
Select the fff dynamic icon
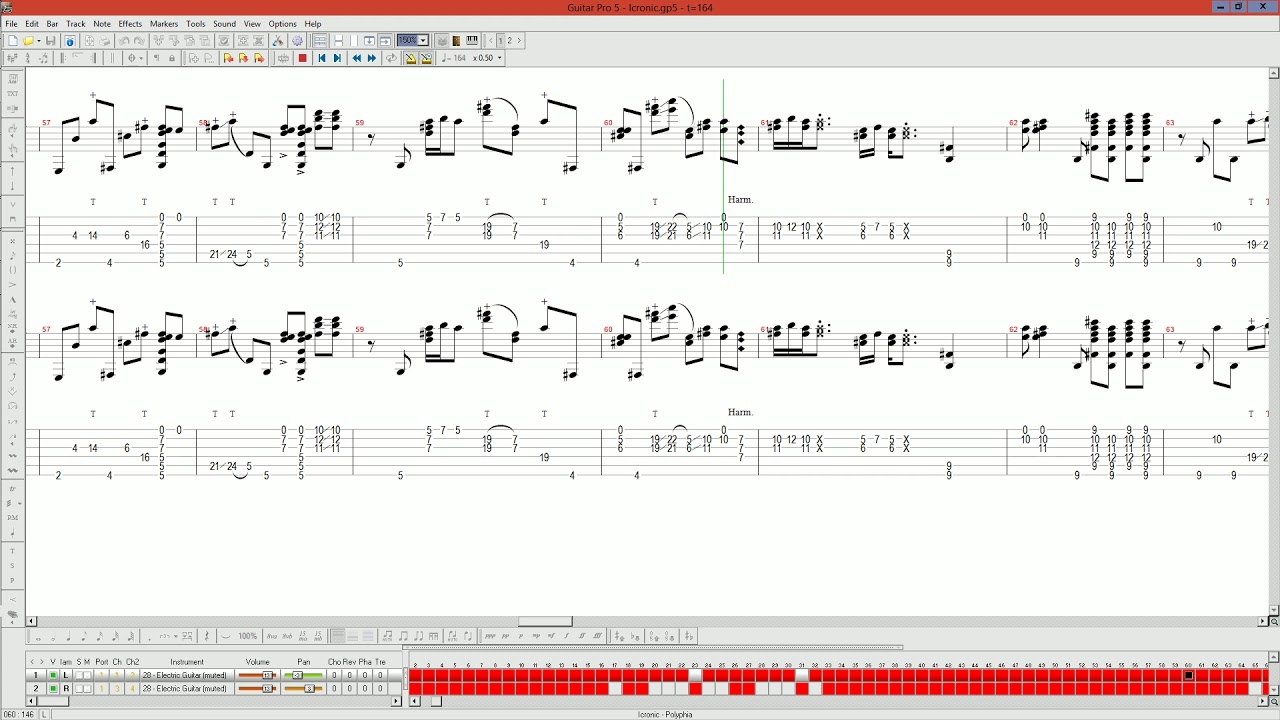pos(597,636)
